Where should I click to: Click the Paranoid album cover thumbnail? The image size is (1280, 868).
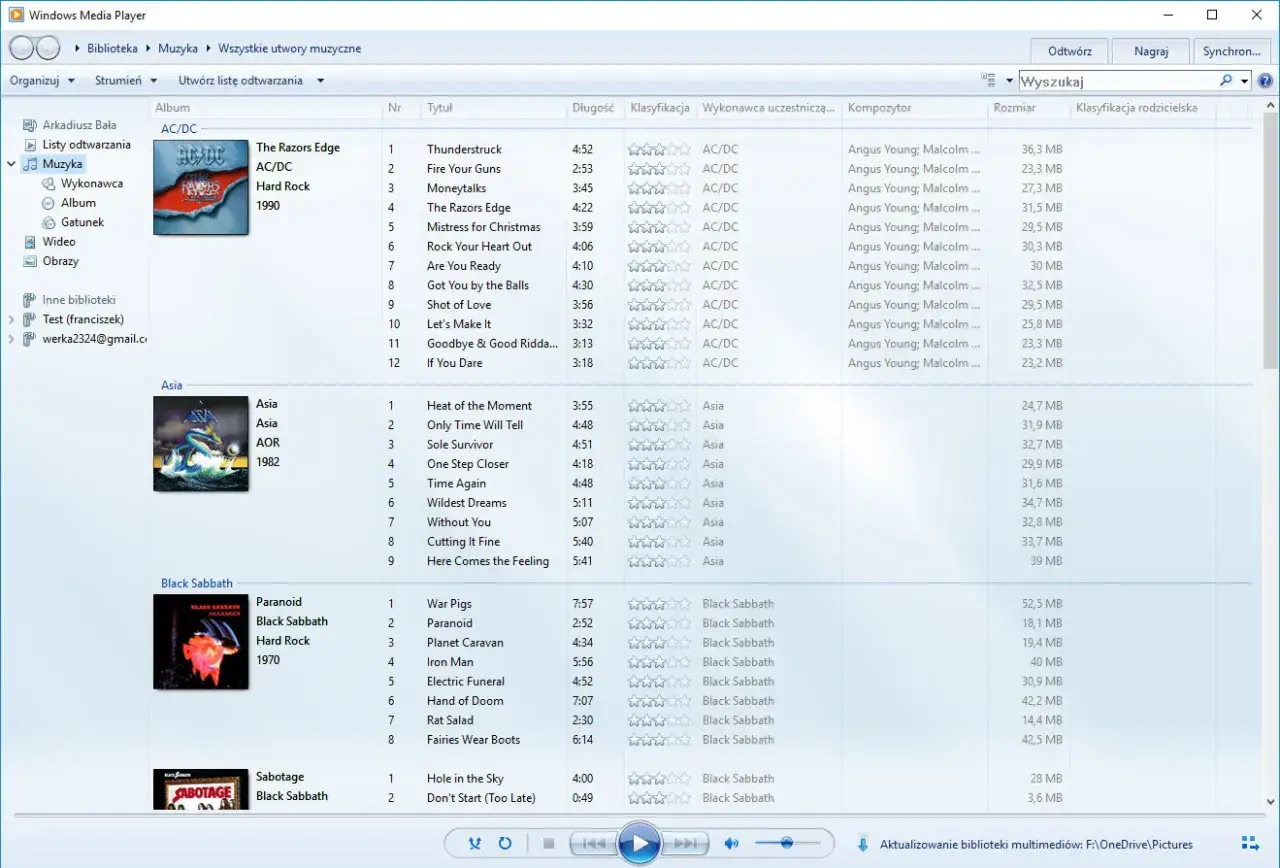point(200,642)
